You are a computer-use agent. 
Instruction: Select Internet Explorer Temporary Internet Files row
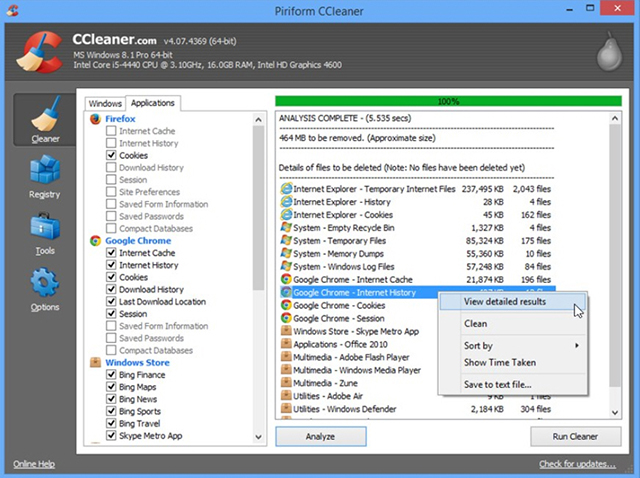(x=417, y=189)
